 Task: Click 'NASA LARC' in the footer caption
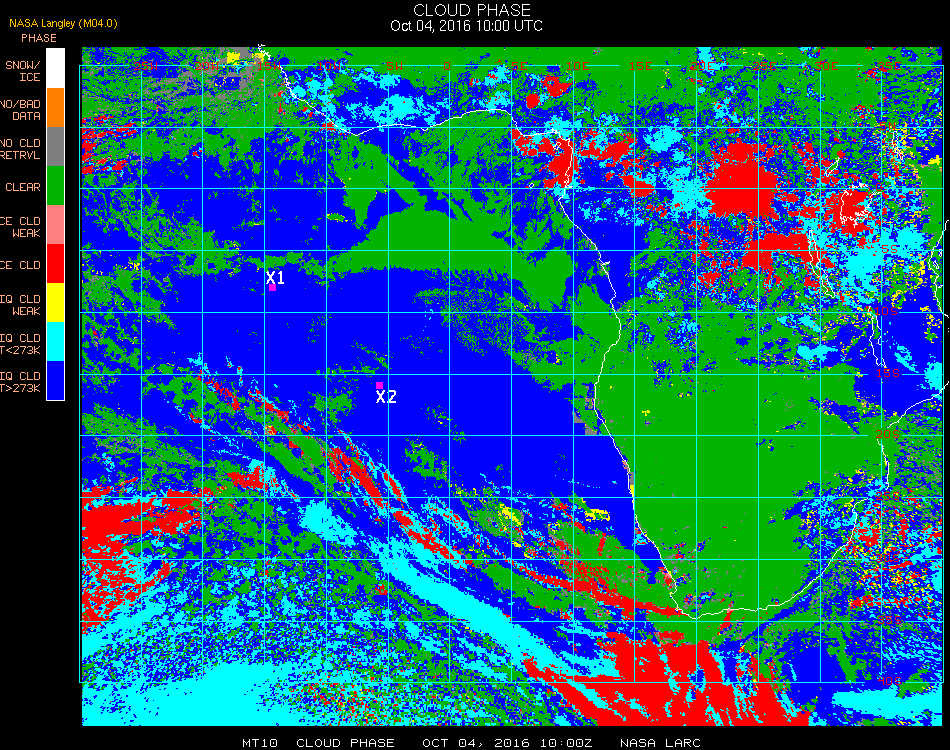660,743
